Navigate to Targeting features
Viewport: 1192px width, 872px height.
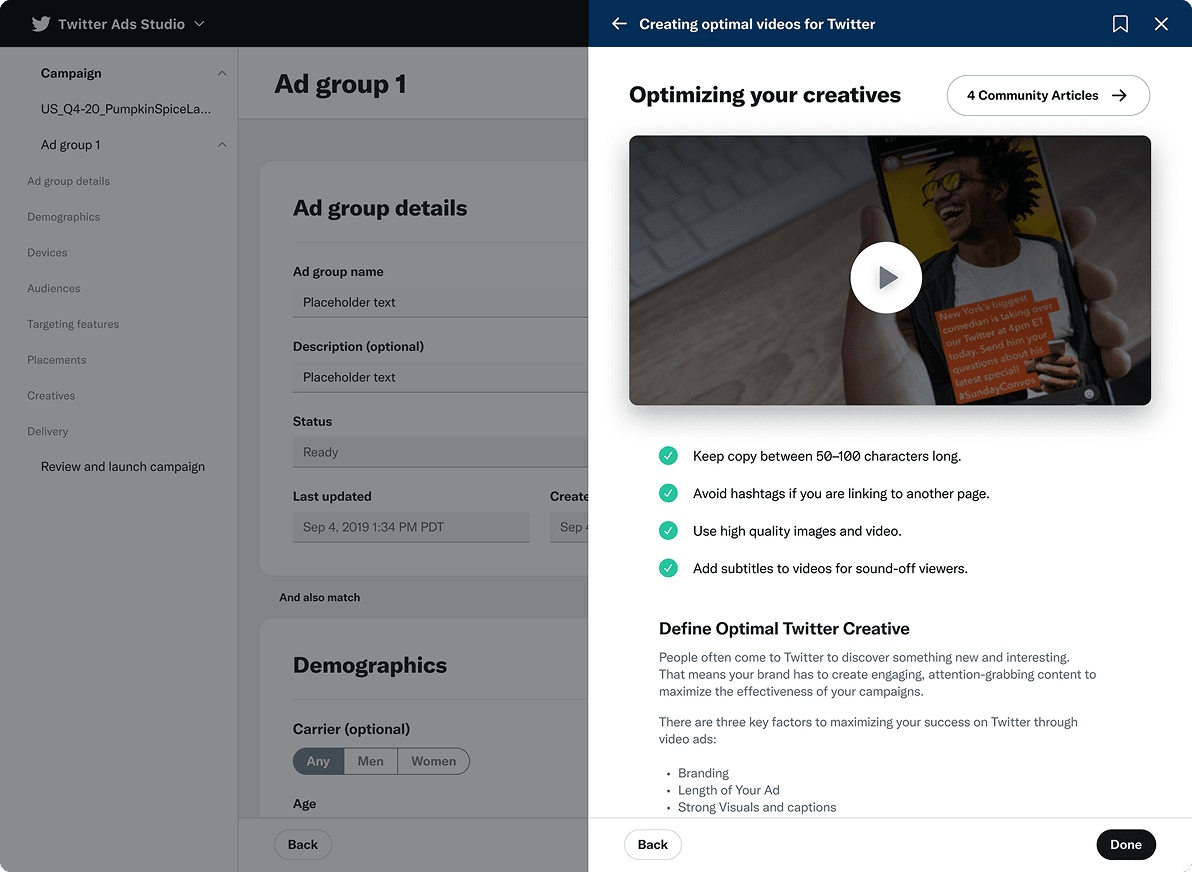click(74, 324)
